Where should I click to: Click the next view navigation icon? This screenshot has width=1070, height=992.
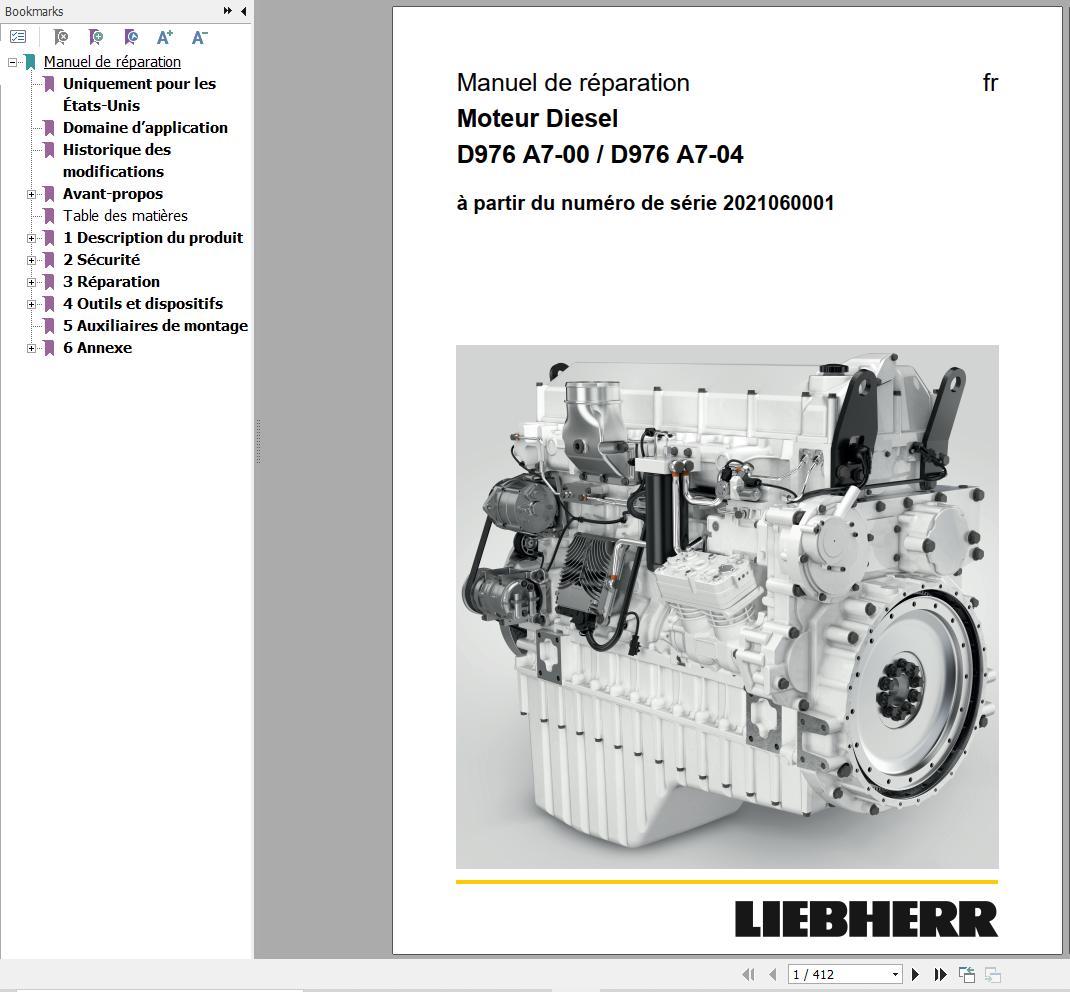point(993,974)
